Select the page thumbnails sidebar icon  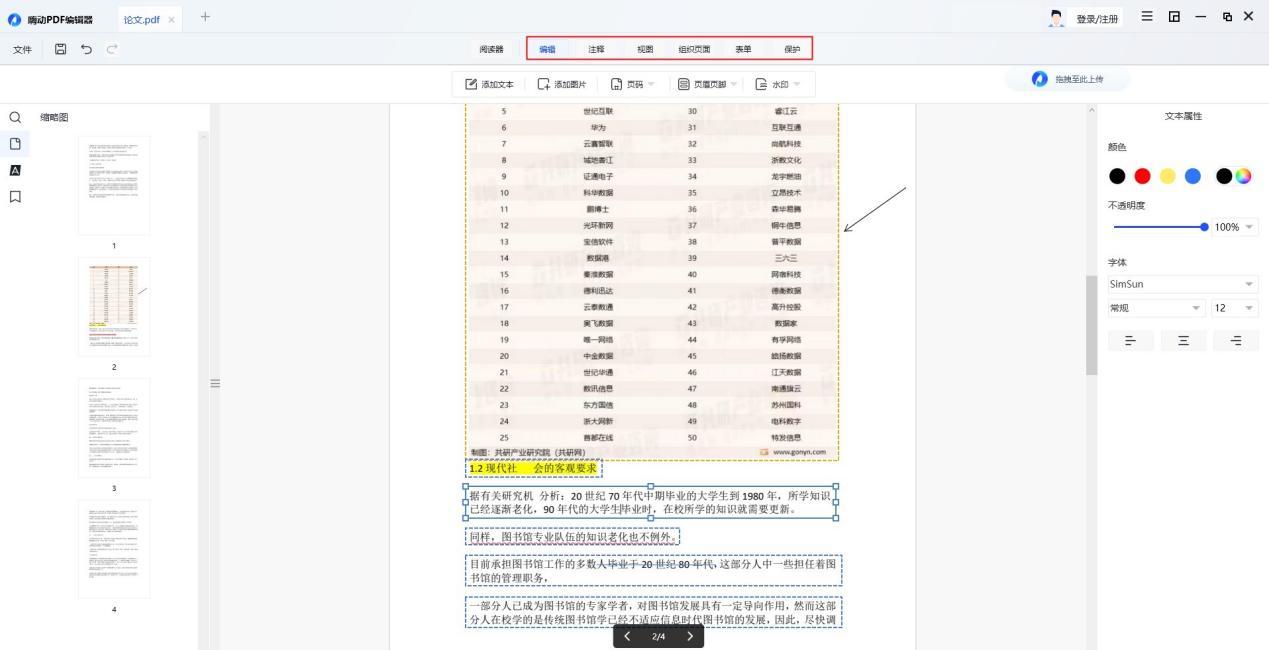tap(15, 144)
